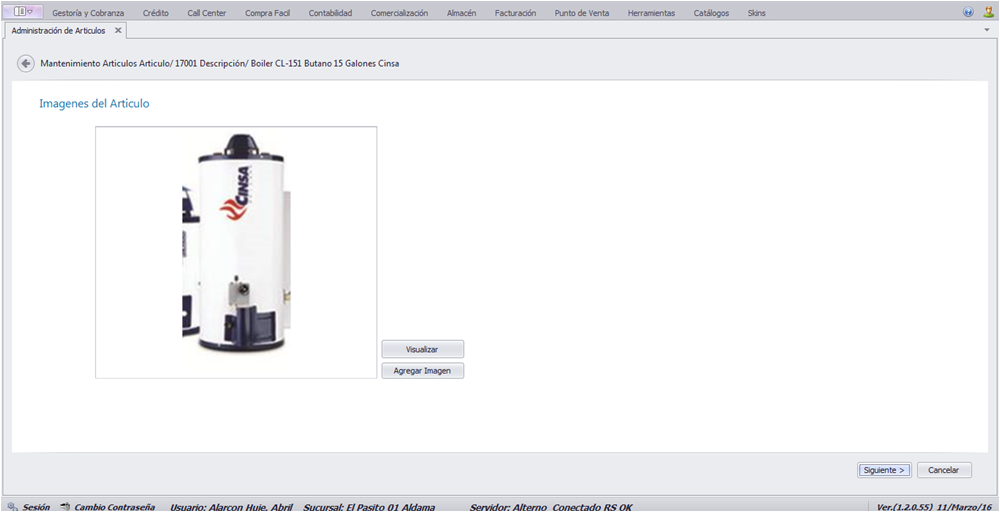Screen dimensions: 1000x512
Task: Open the Skins menu
Action: click(x=756, y=13)
